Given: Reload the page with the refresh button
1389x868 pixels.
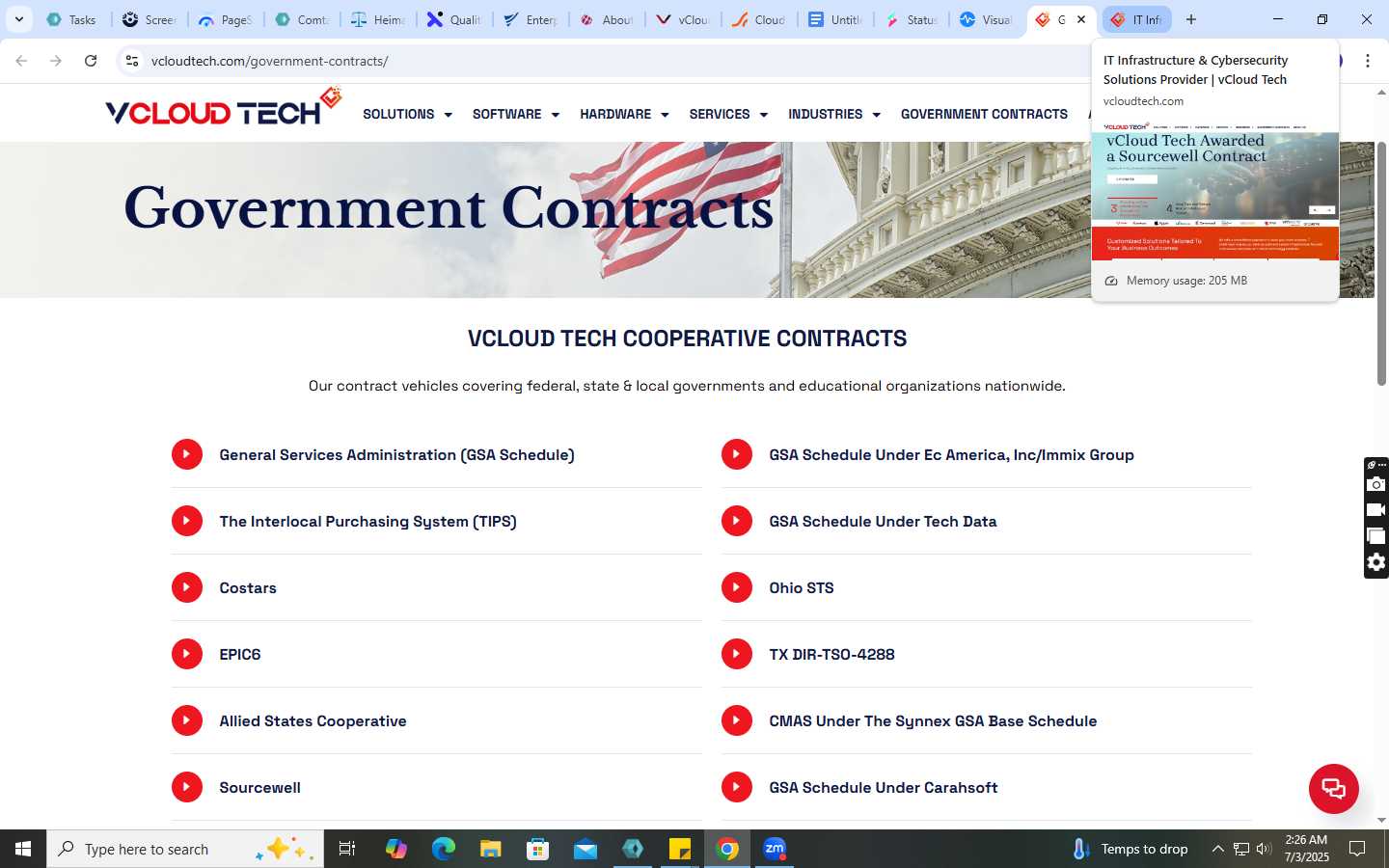Looking at the screenshot, I should (91, 61).
